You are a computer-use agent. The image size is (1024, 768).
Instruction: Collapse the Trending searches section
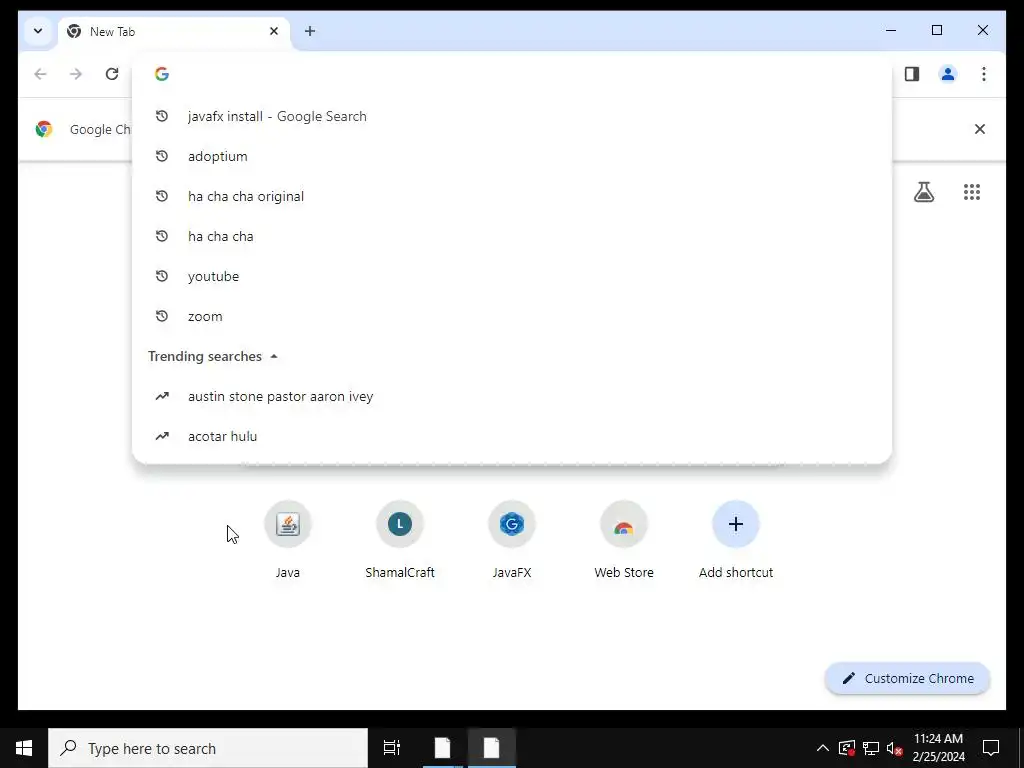(x=274, y=356)
